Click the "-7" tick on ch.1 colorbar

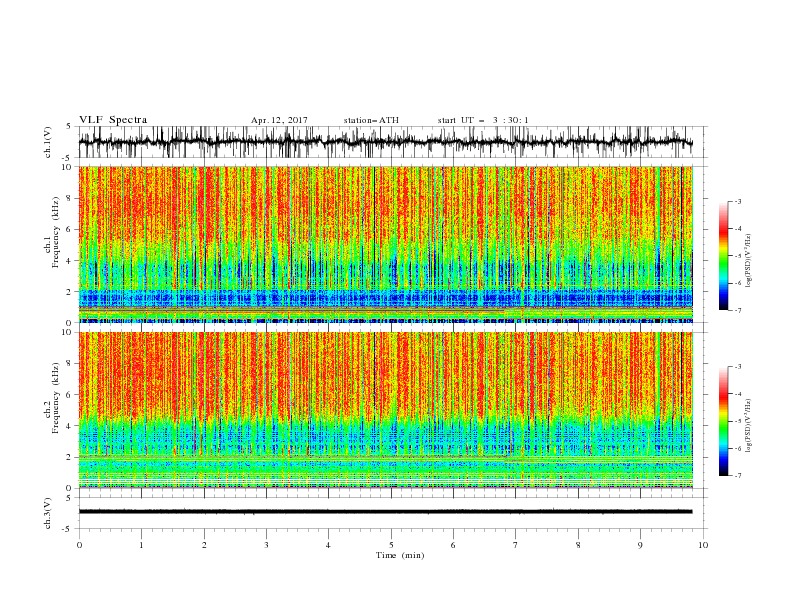click(738, 310)
